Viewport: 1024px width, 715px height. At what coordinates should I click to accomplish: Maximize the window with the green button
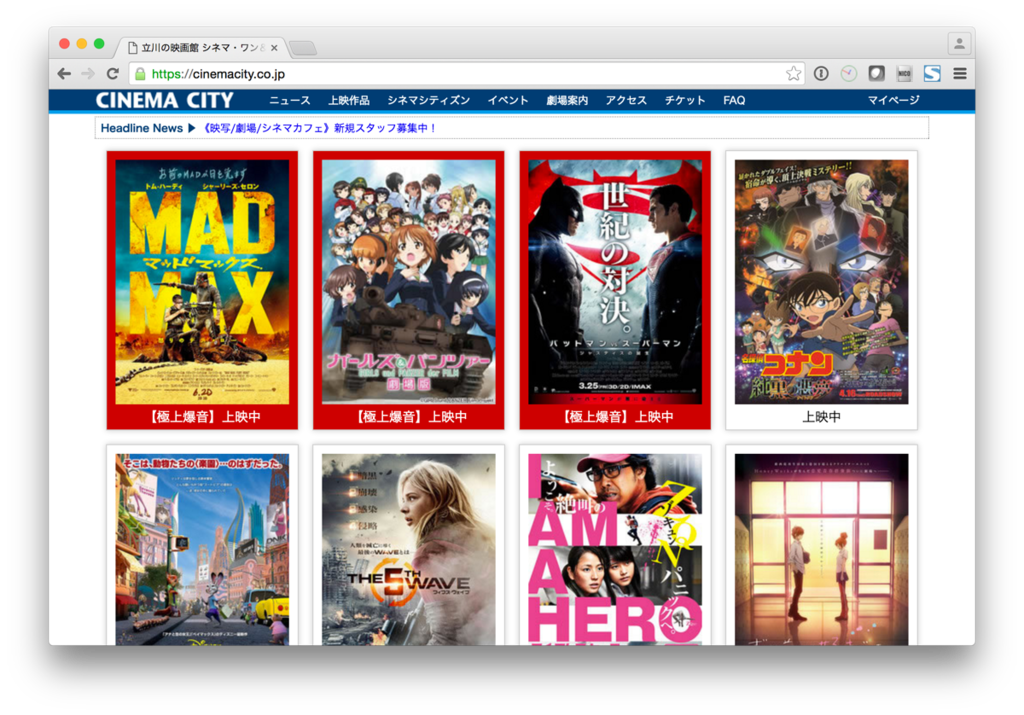click(99, 44)
